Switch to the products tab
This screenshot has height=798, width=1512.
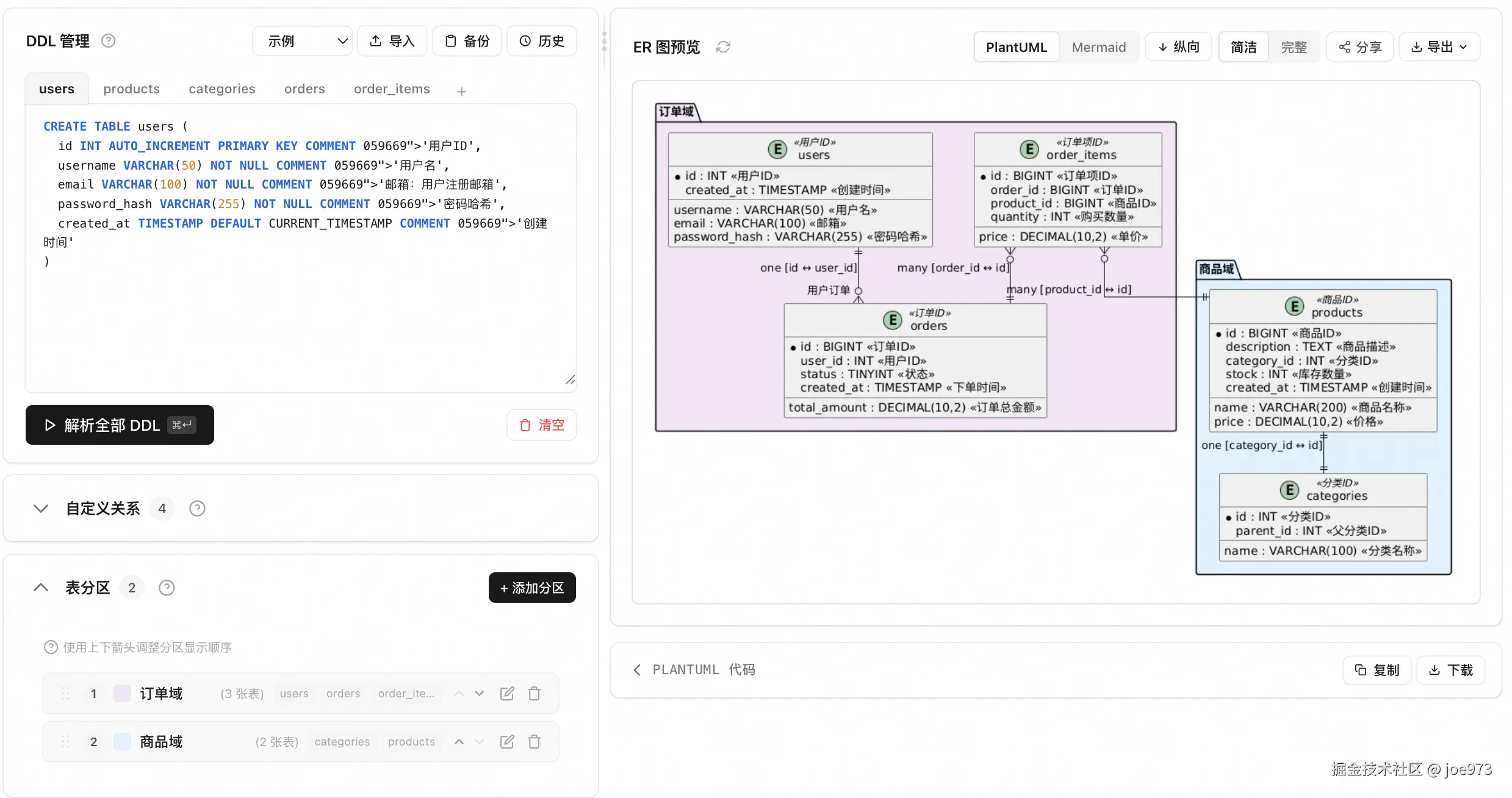(x=131, y=89)
